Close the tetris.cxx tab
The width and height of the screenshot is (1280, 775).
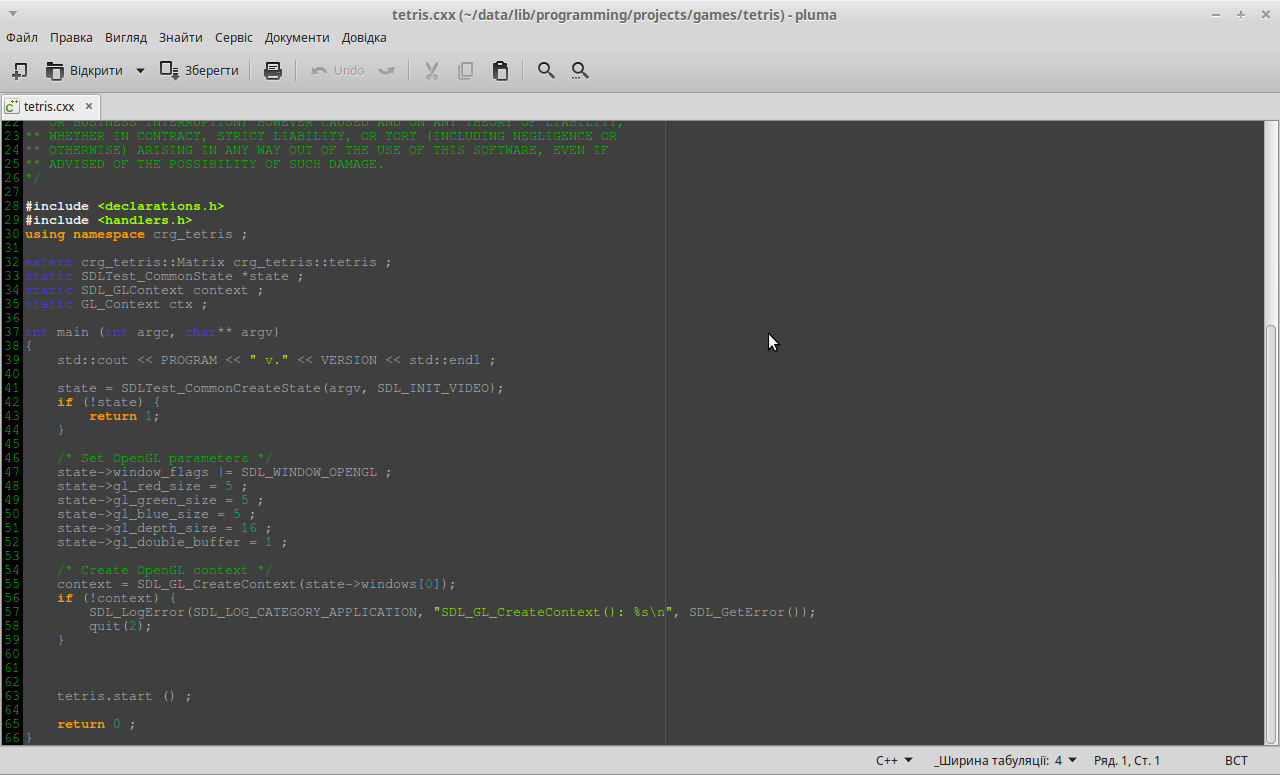(88, 106)
